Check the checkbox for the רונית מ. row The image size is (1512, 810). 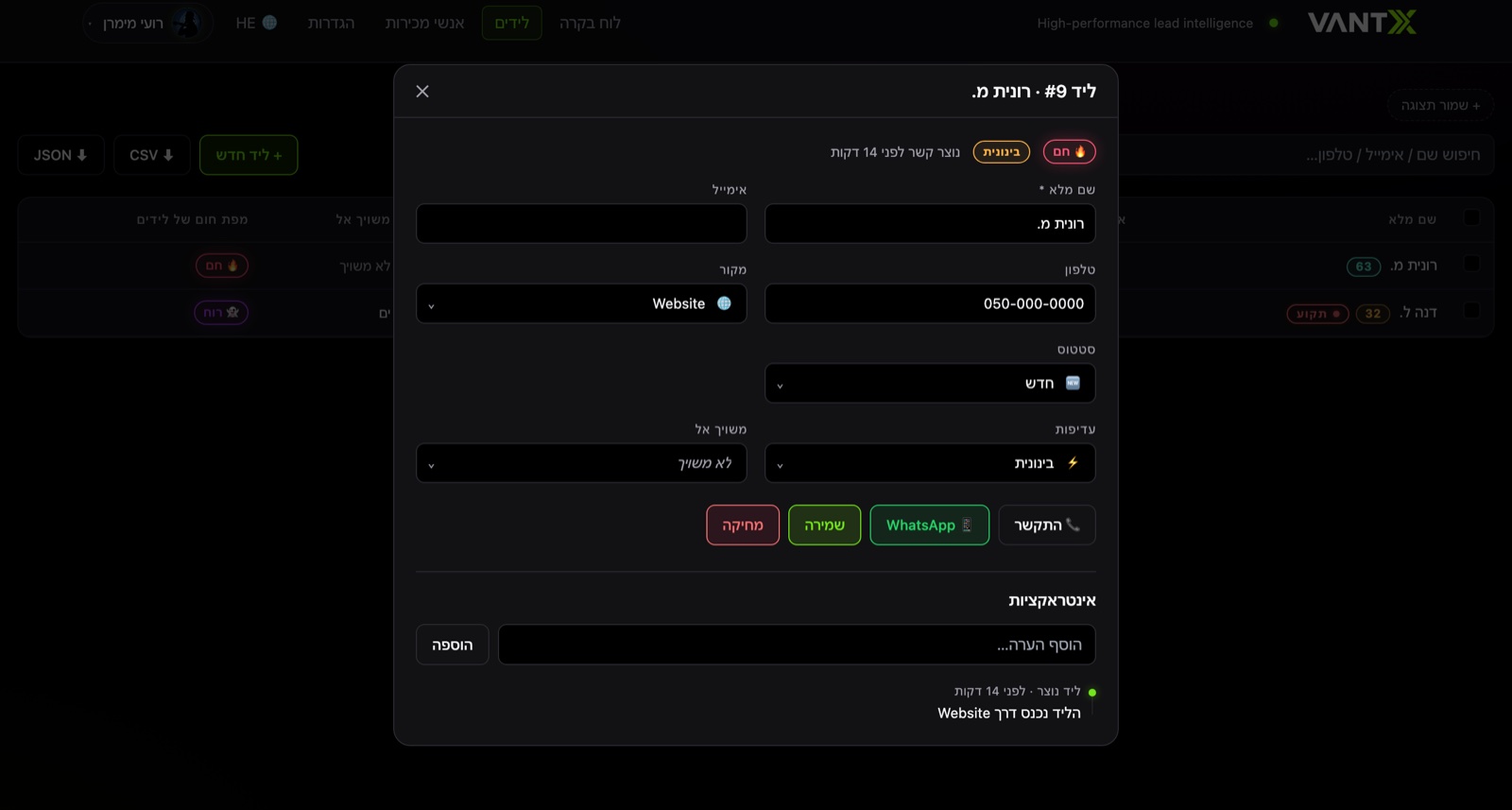[1471, 264]
